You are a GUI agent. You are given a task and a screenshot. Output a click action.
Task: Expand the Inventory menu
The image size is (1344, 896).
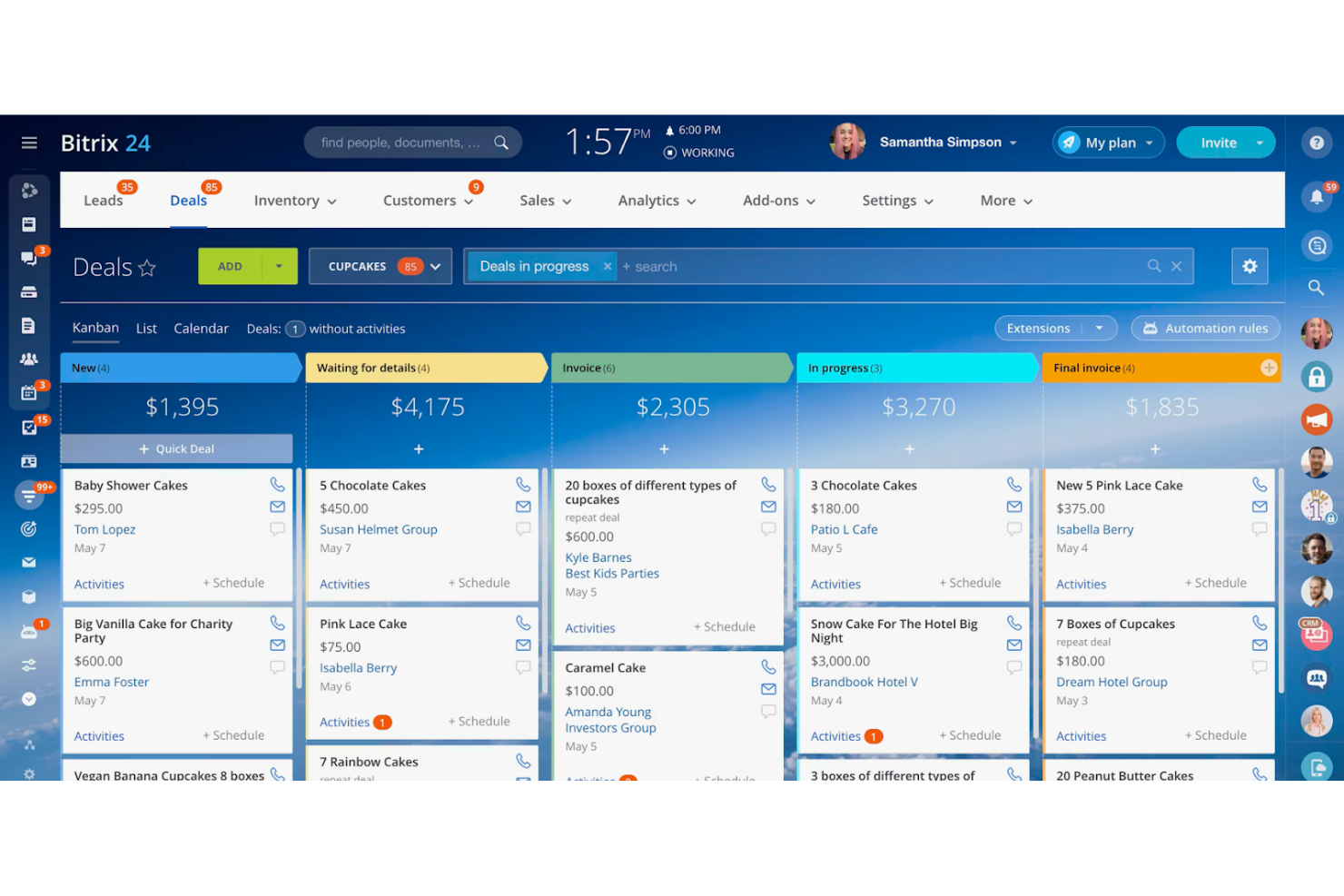point(295,201)
